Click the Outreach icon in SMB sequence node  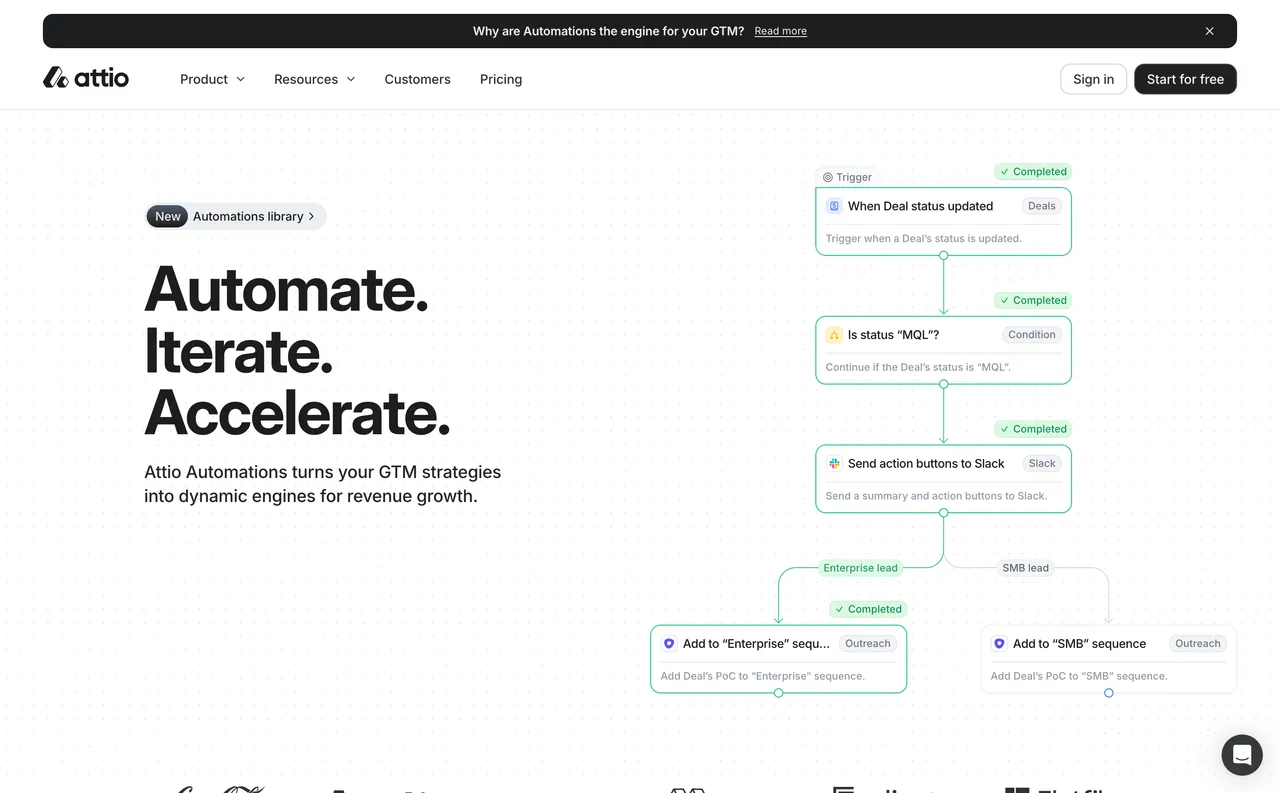pos(999,644)
